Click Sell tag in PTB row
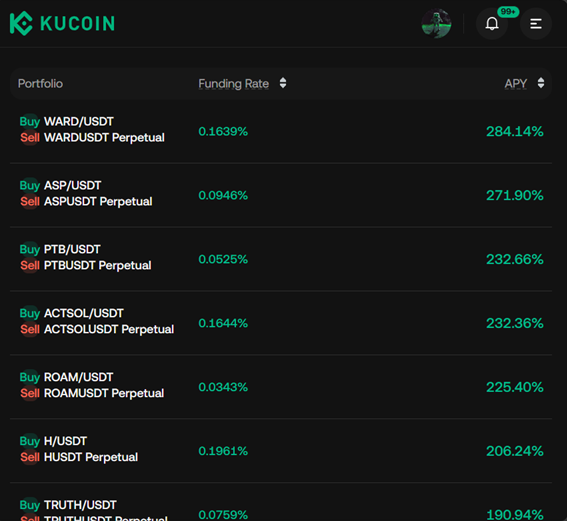567x521 pixels. [x=30, y=265]
